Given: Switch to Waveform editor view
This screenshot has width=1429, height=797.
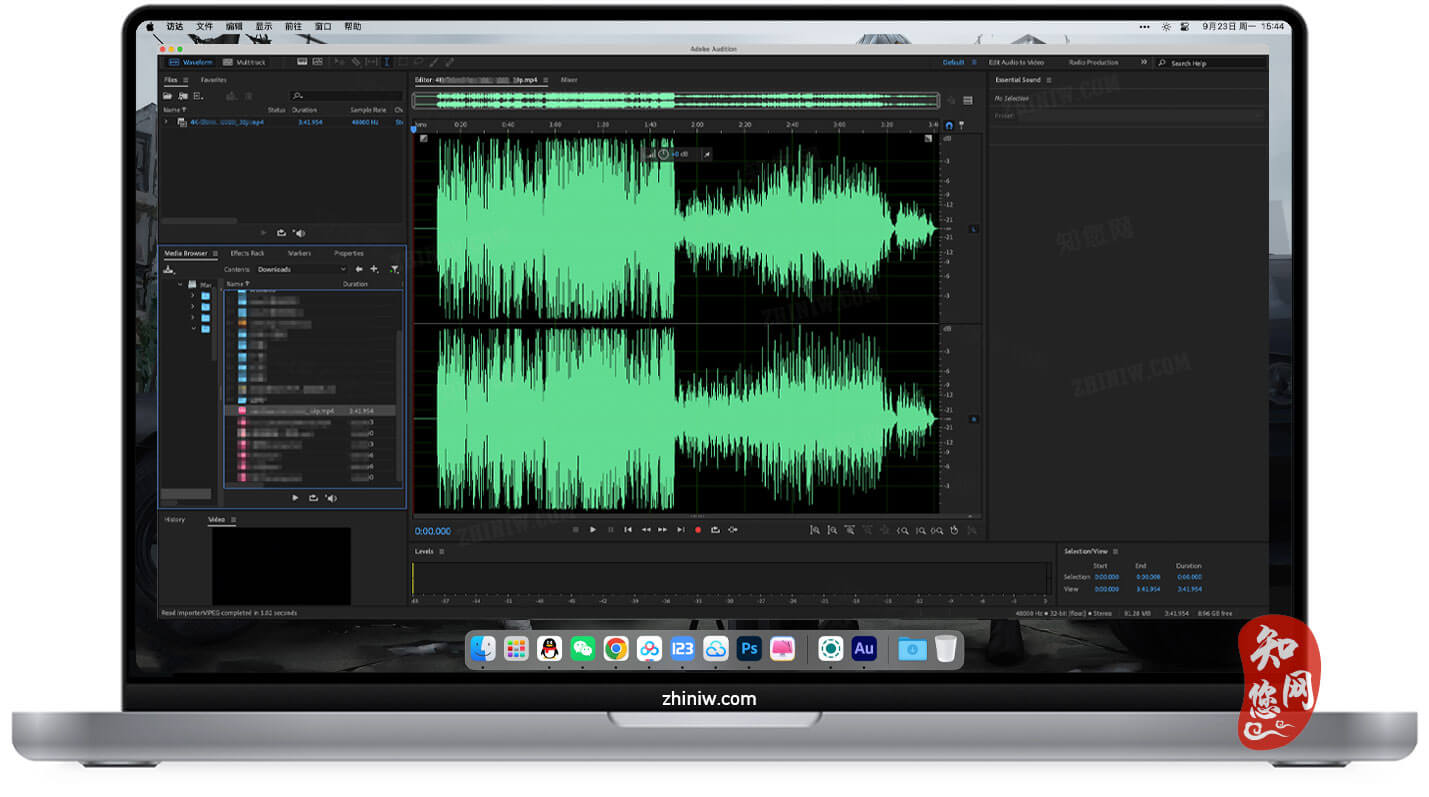Looking at the screenshot, I should click(x=190, y=62).
